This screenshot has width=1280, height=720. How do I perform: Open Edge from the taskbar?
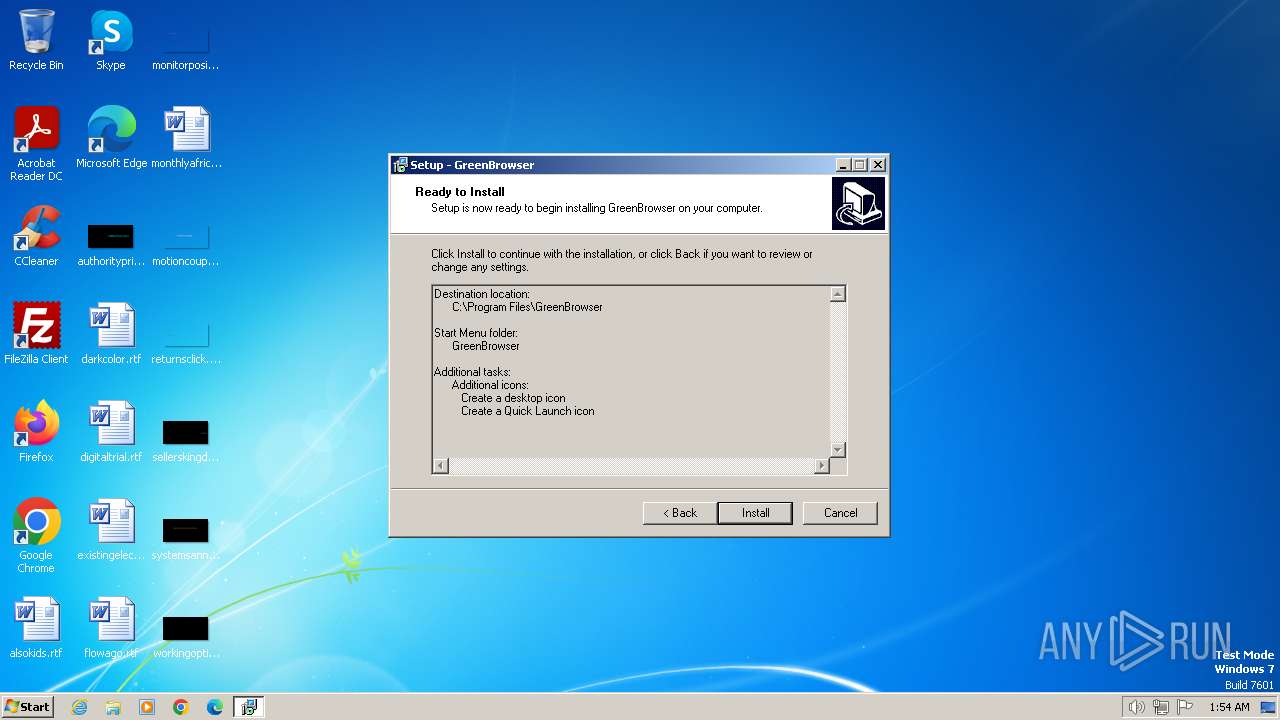(x=215, y=707)
